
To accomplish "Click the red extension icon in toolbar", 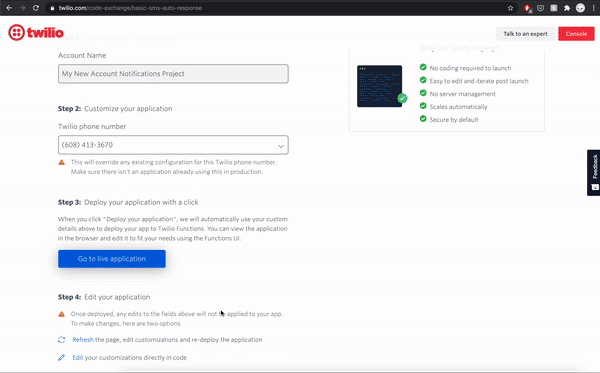I will click(527, 8).
